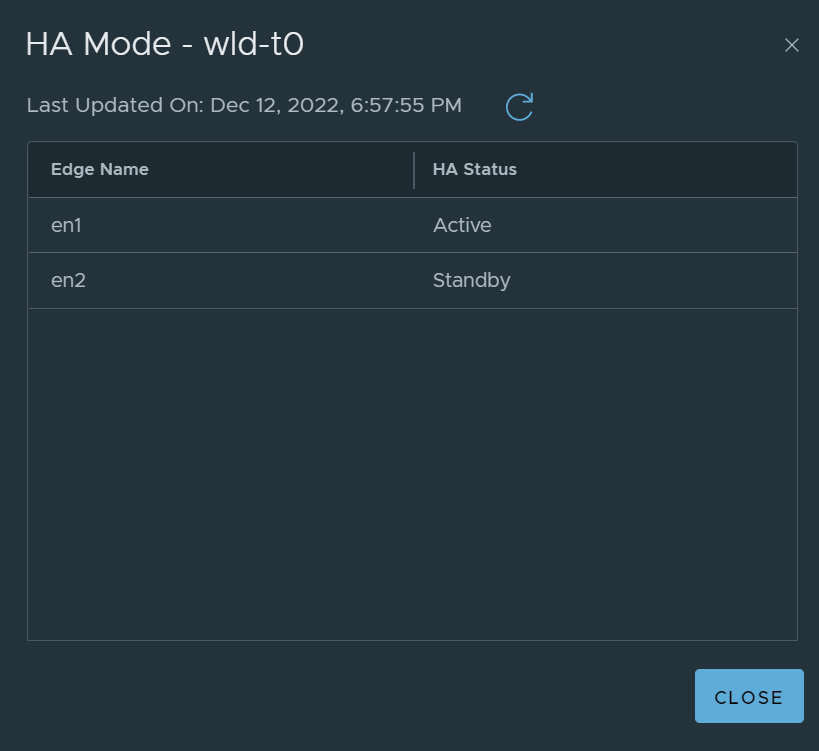The height and width of the screenshot is (751, 819).
Task: Click header row space right of HA Status
Action: point(656,170)
